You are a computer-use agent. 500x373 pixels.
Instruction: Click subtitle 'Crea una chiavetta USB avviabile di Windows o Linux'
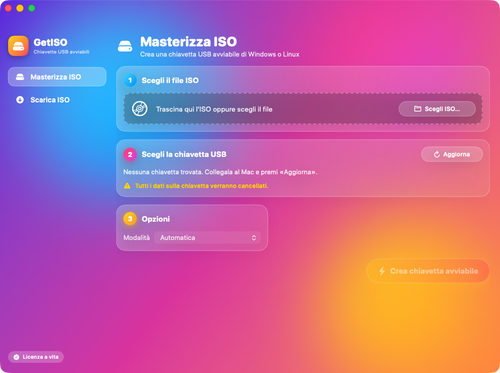tap(219, 54)
